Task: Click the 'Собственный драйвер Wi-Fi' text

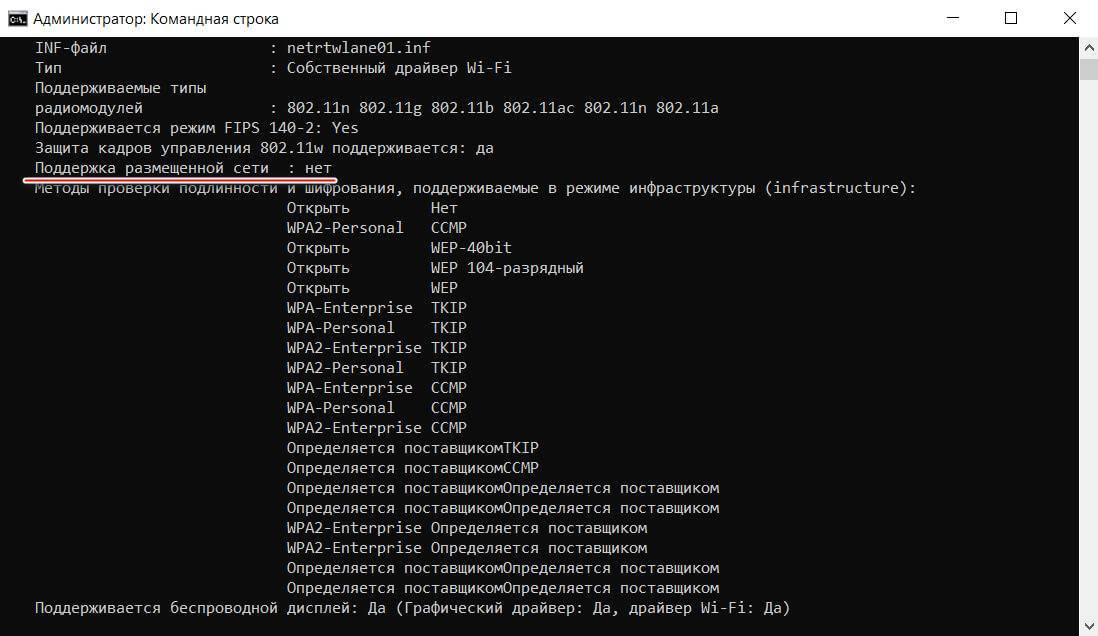Action: pyautogui.click(x=399, y=68)
